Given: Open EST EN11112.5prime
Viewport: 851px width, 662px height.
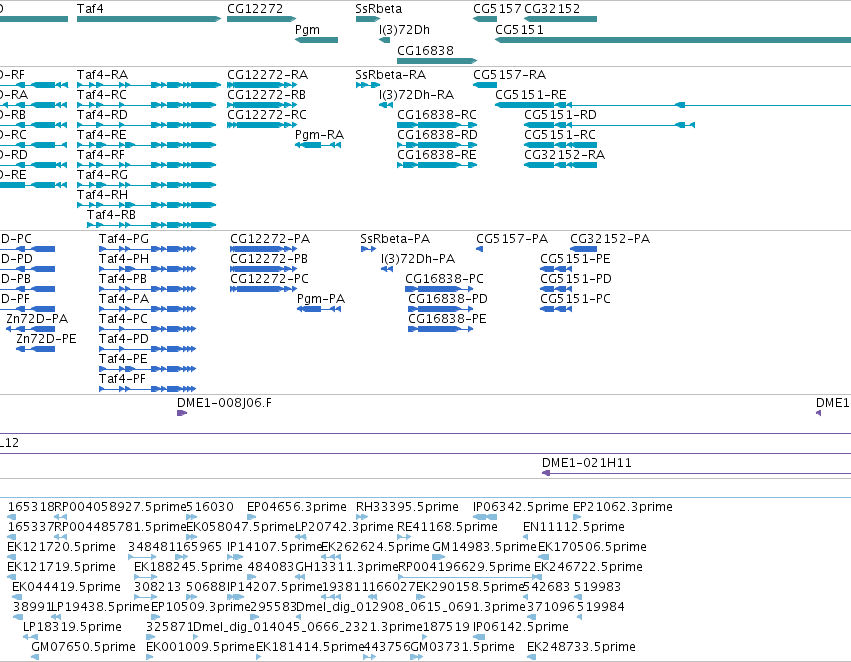Looking at the screenshot, I should click(x=574, y=527).
